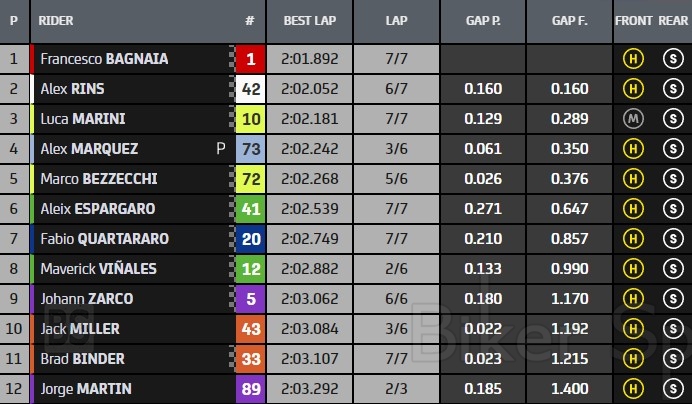Viewport: 692px width, 404px height.
Task: Open rider Francesco BAGNAIA
Action: (104, 59)
